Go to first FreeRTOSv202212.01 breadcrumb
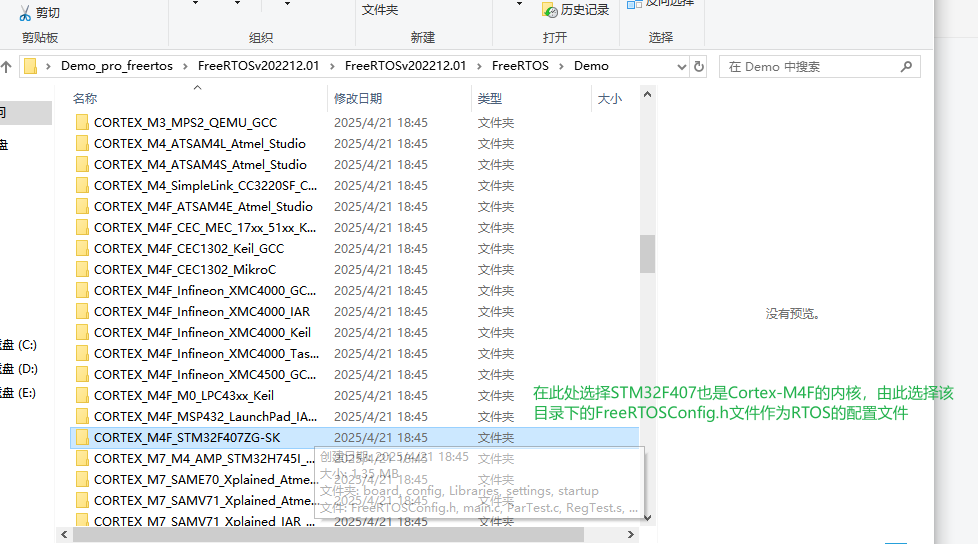 pos(258,66)
